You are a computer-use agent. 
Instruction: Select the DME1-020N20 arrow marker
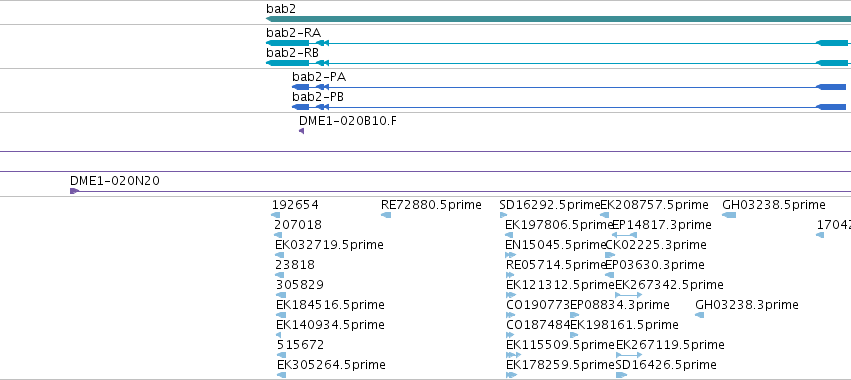click(x=74, y=191)
